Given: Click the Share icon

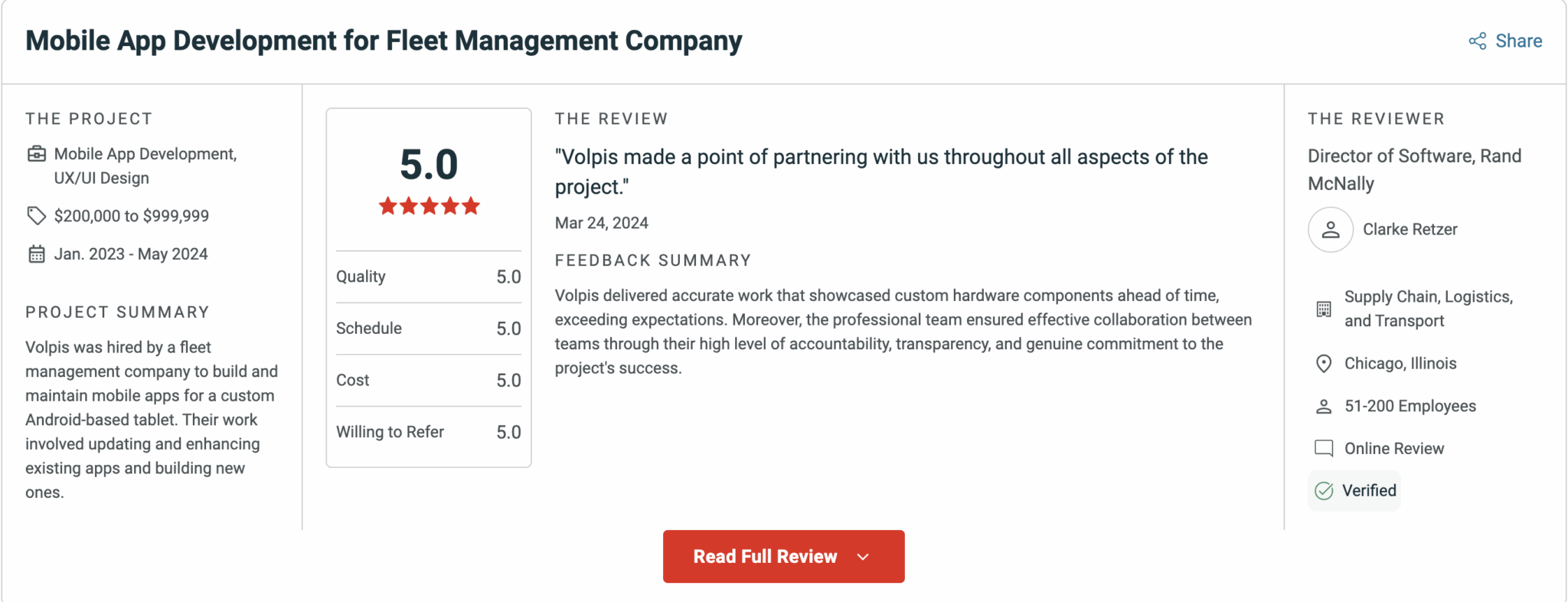Looking at the screenshot, I should click(x=1477, y=41).
